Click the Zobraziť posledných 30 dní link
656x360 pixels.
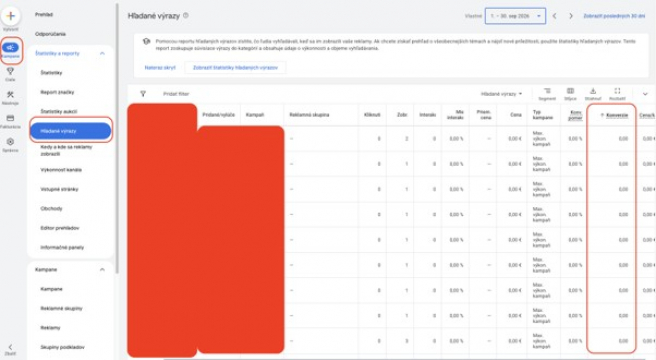pos(614,16)
